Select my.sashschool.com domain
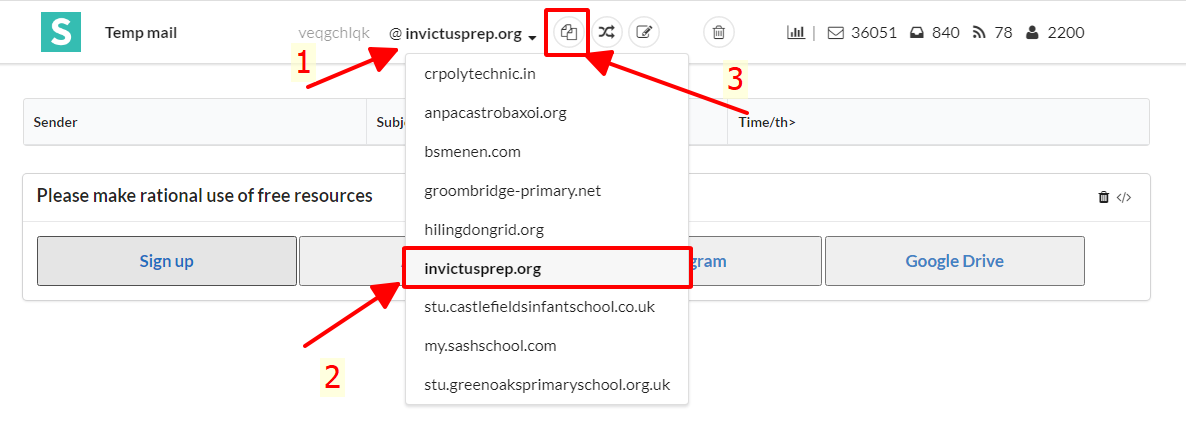This screenshot has width=1186, height=436. pos(547,346)
